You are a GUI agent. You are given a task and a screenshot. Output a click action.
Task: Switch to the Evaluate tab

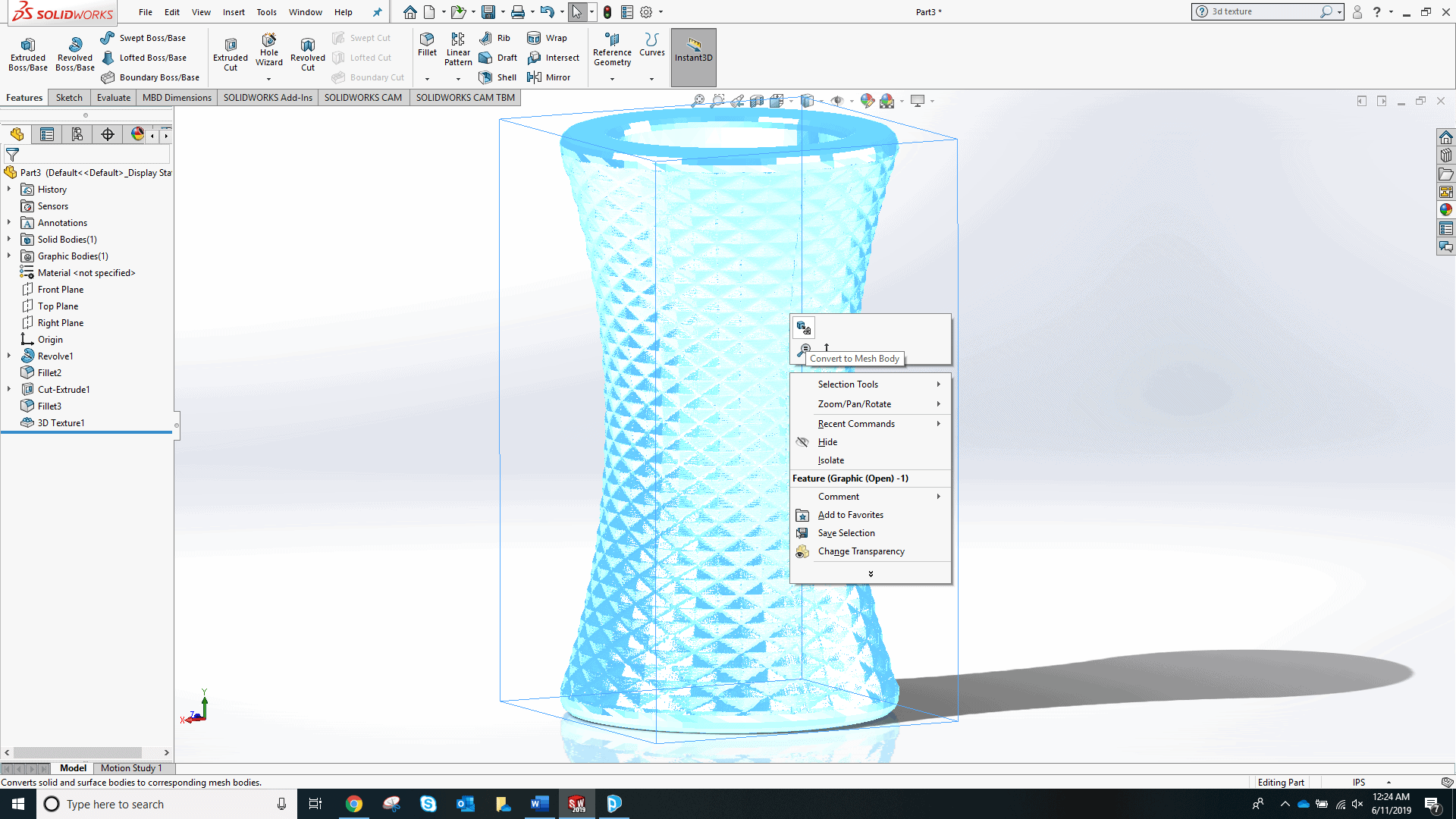[113, 98]
